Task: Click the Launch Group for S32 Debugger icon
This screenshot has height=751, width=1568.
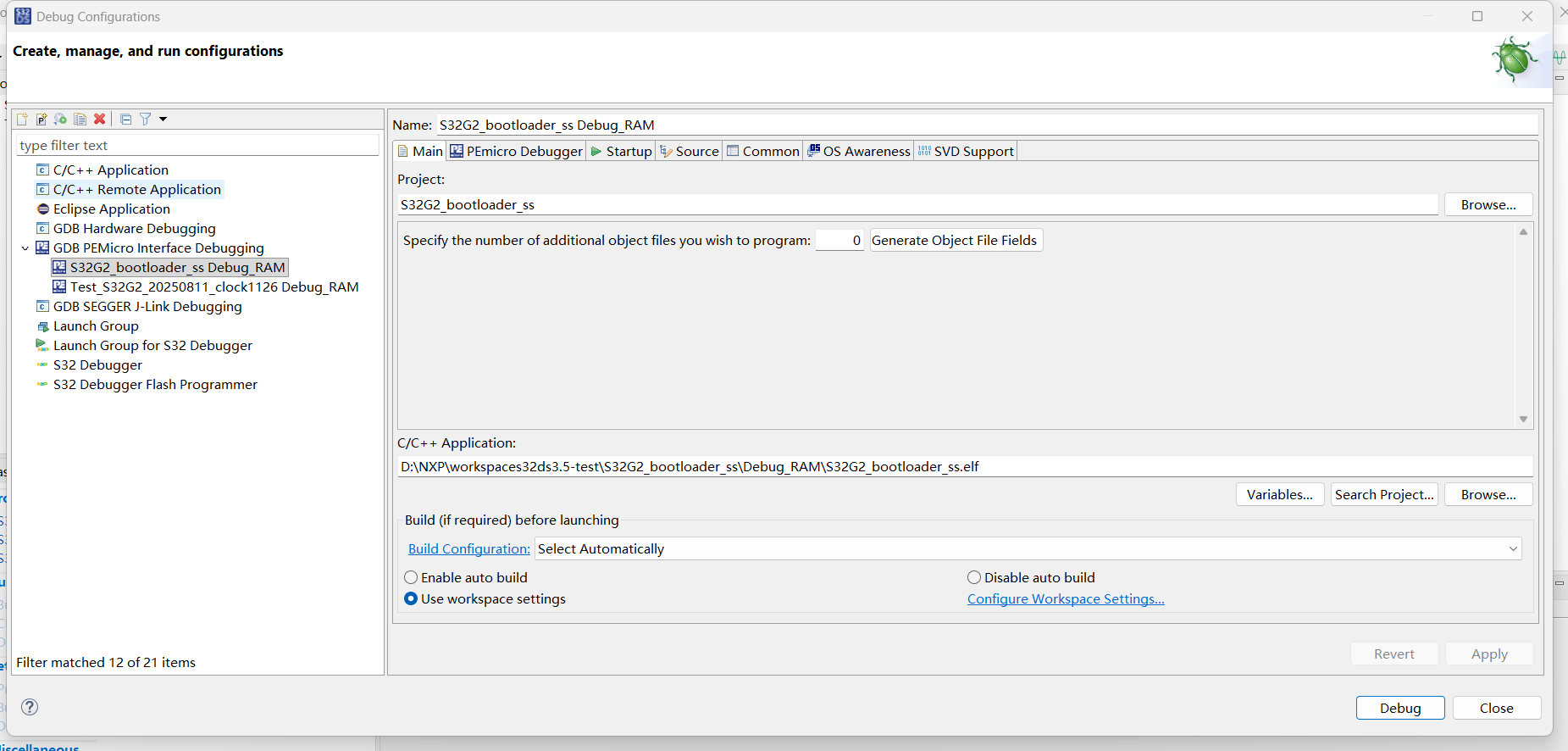Action: (42, 346)
